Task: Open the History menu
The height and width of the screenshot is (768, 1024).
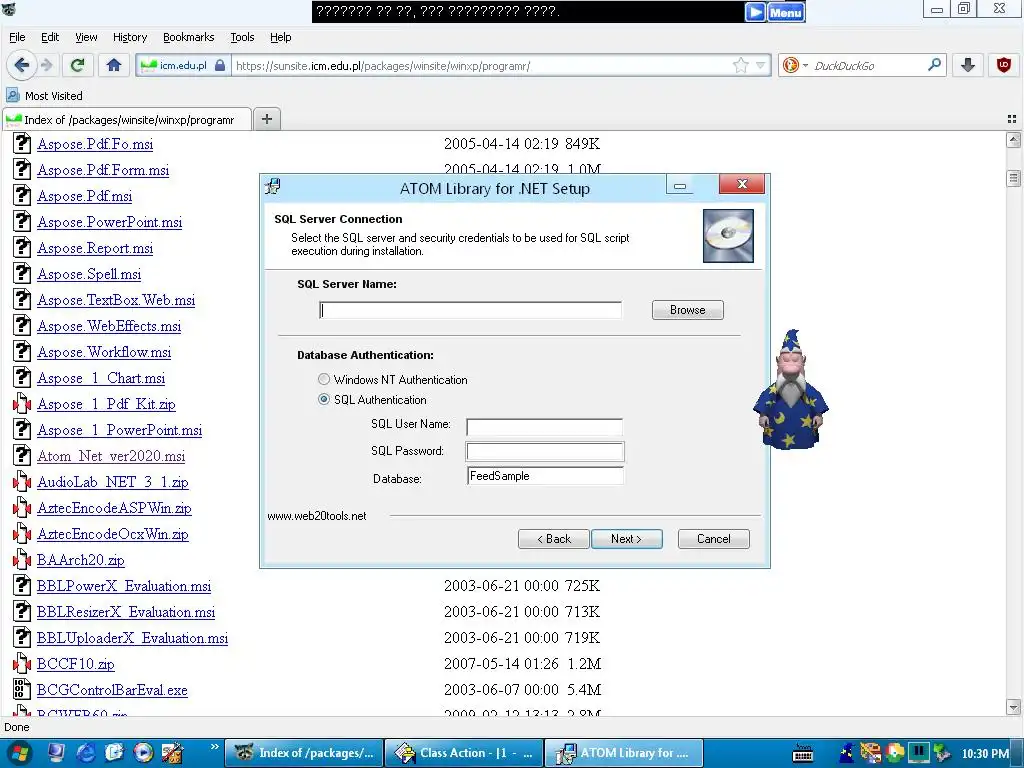Action: 130,37
